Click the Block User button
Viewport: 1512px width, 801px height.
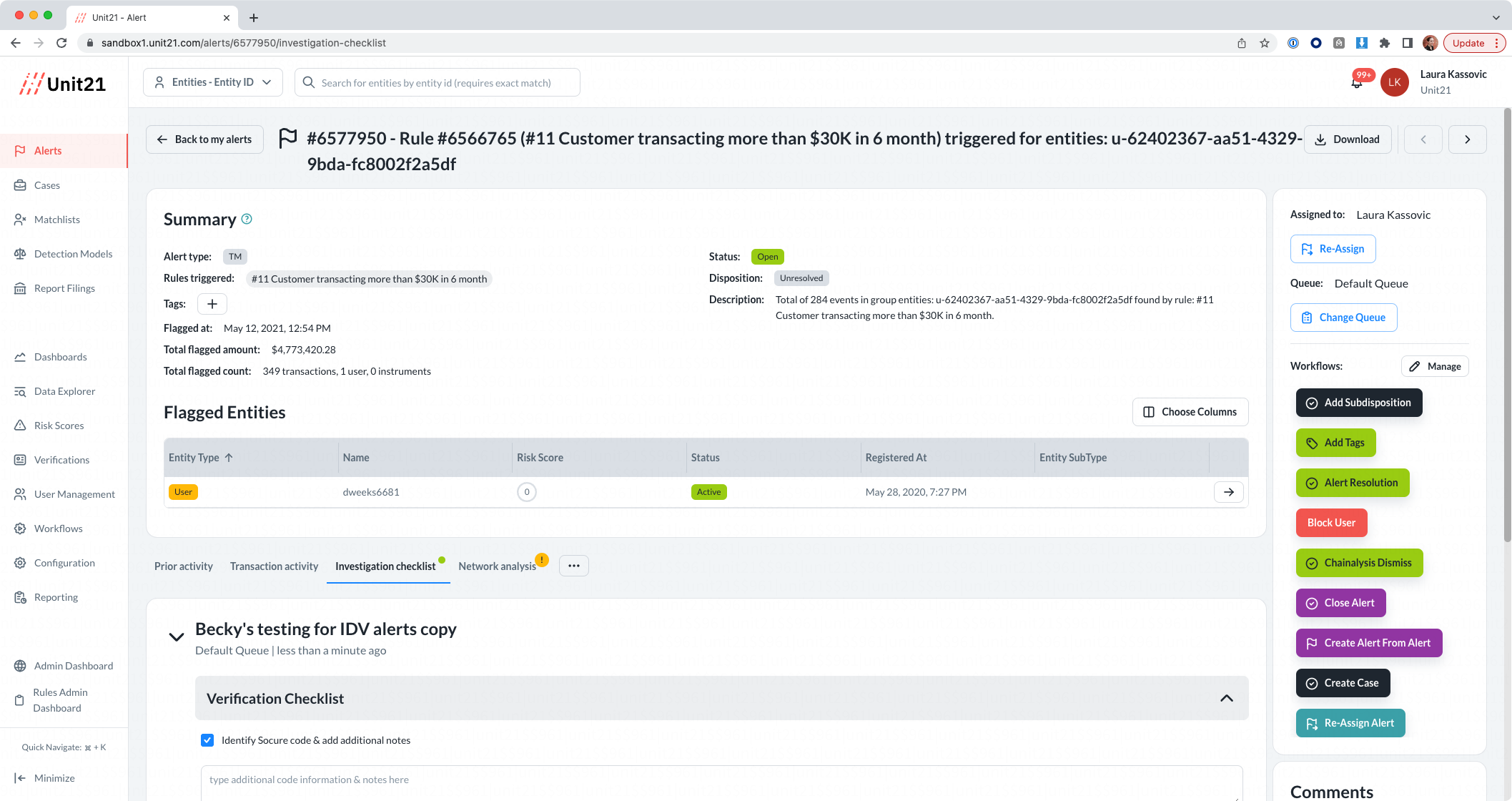(1331, 523)
